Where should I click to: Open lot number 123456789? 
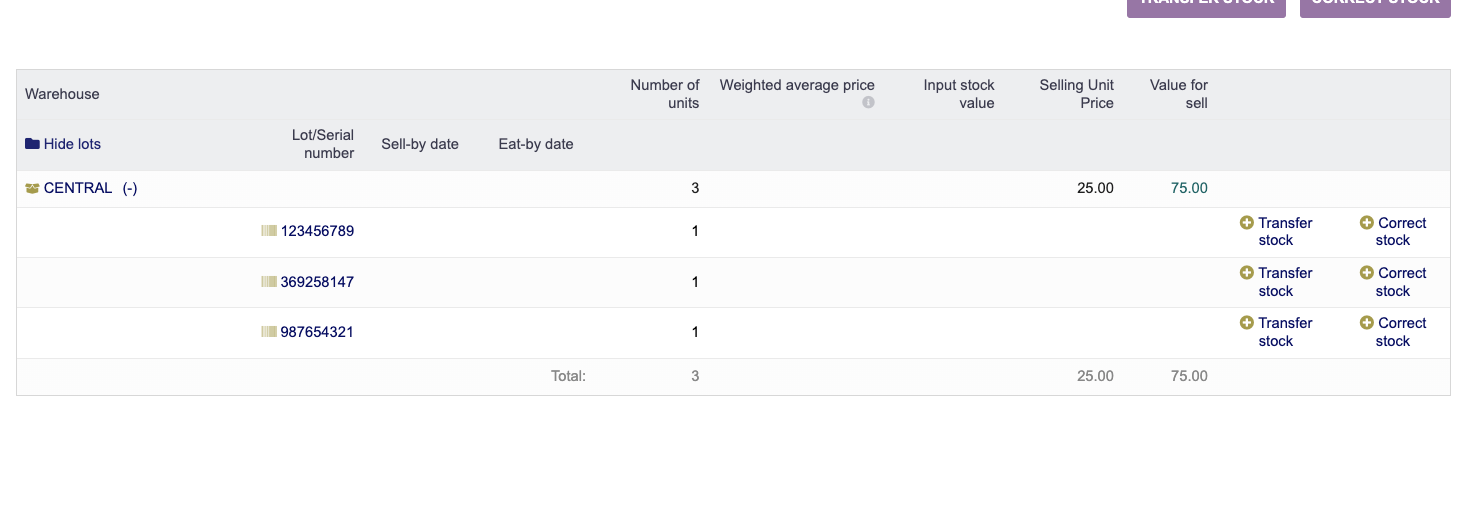[317, 231]
